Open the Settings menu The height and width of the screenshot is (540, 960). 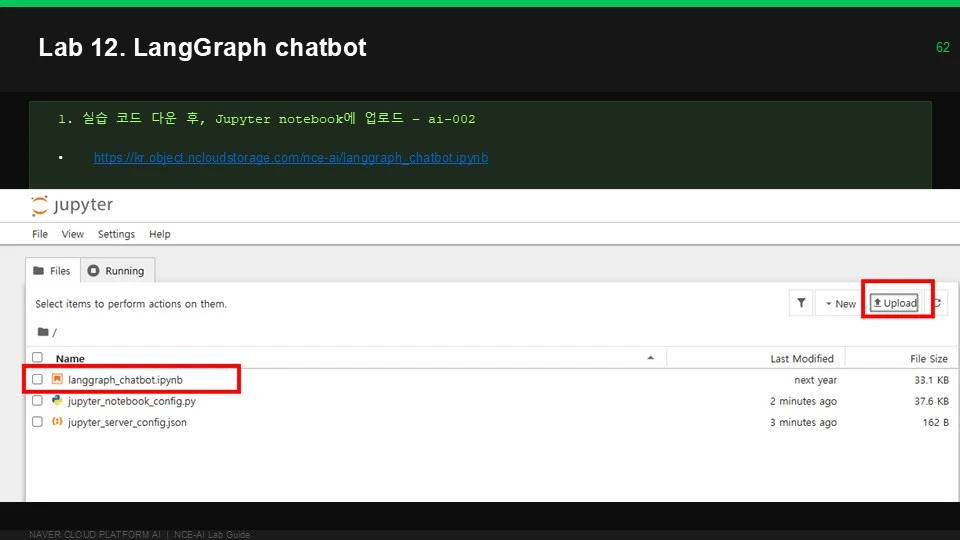coord(116,234)
